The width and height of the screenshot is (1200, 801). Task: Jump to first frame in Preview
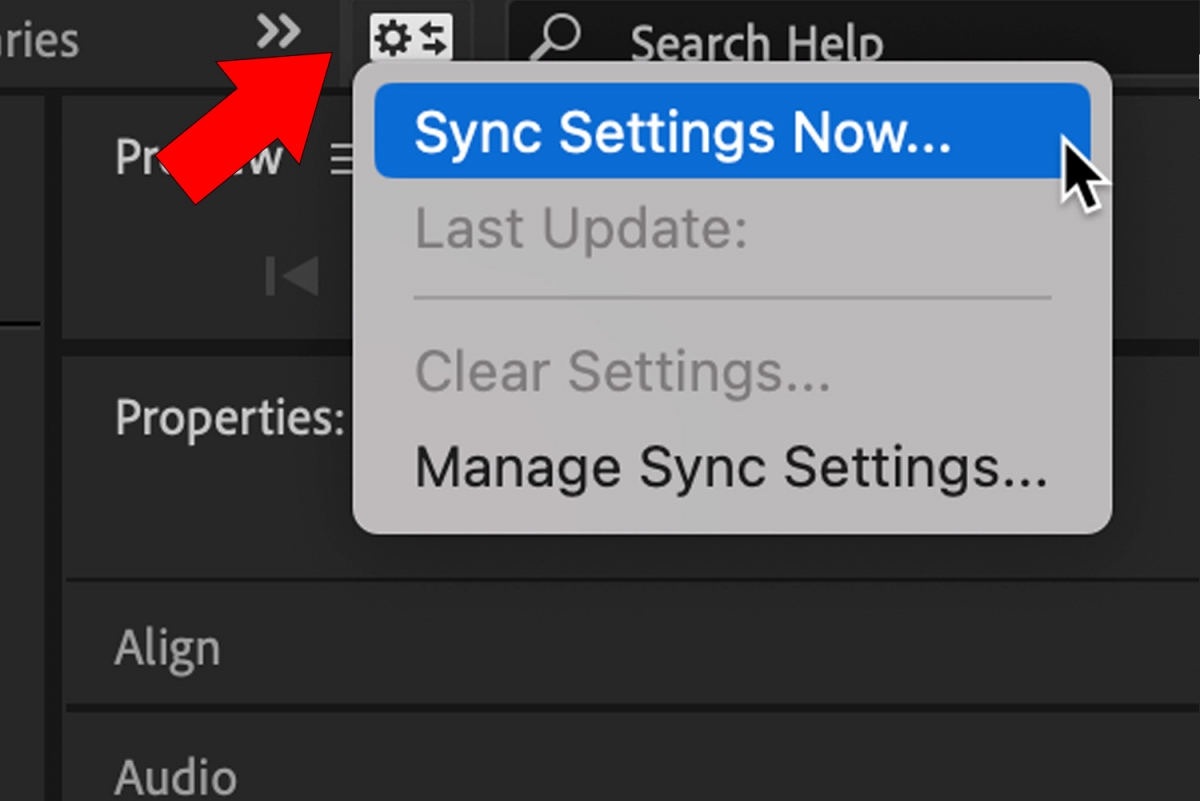tap(292, 275)
